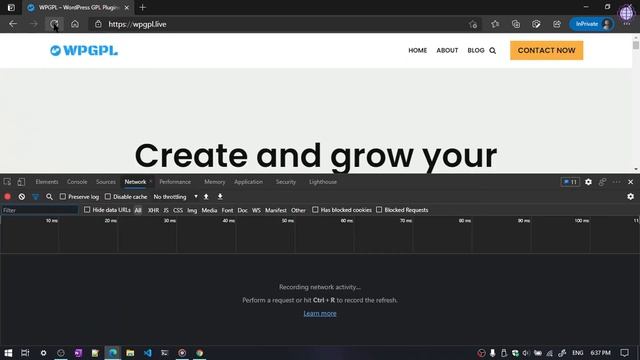Image resolution: width=640 pixels, height=360 pixels.
Task: Check the Blocked Requests checkbox
Action: tap(379, 210)
